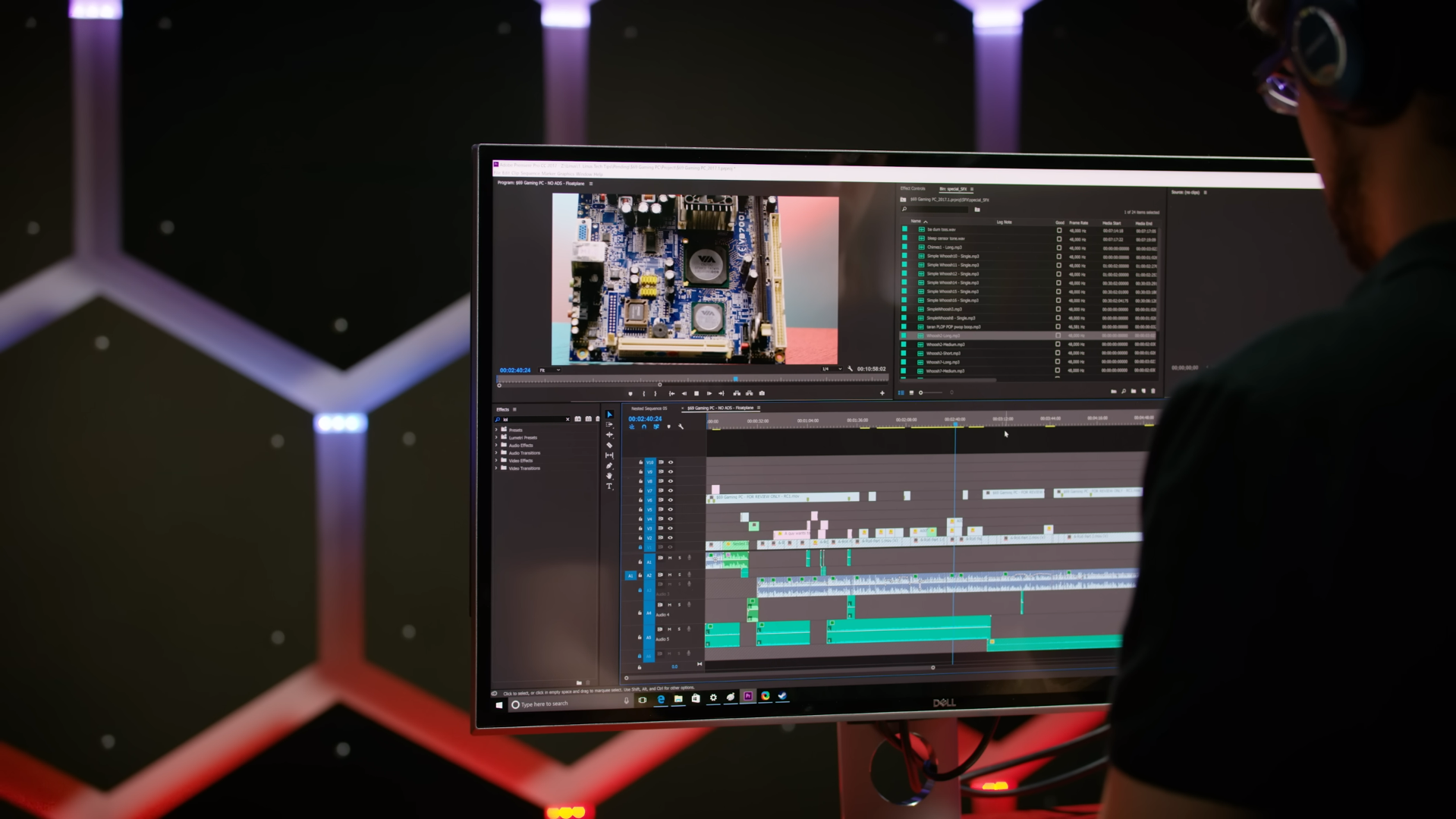
Task: Select the Ripple Edit tool
Action: click(609, 435)
